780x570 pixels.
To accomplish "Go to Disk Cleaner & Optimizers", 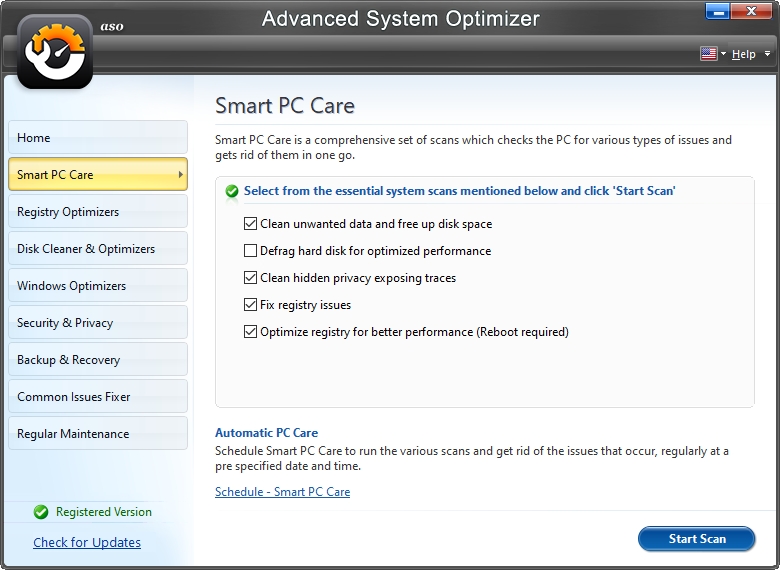I will tap(98, 248).
